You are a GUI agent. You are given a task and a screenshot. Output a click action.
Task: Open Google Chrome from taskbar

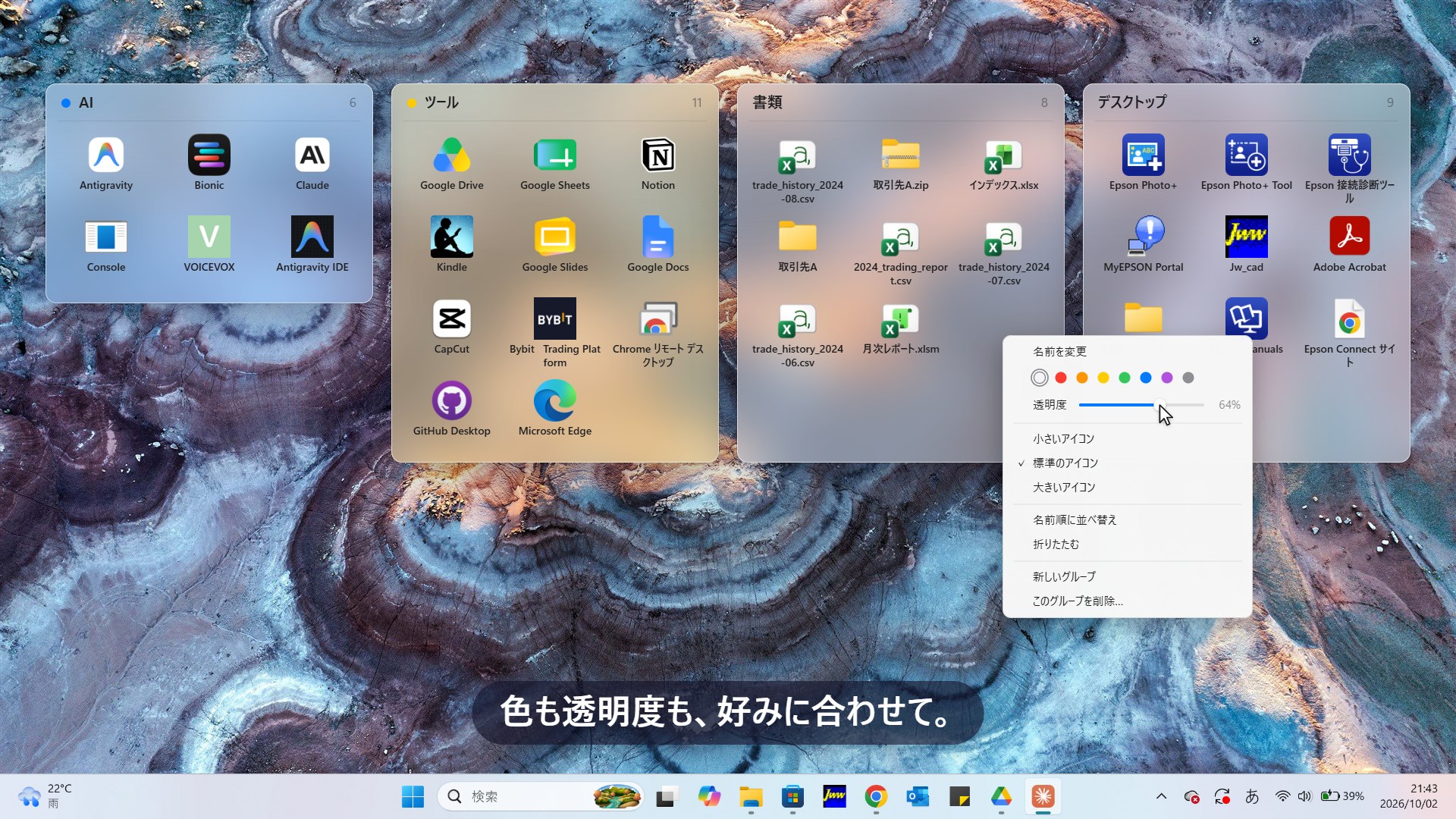(876, 796)
